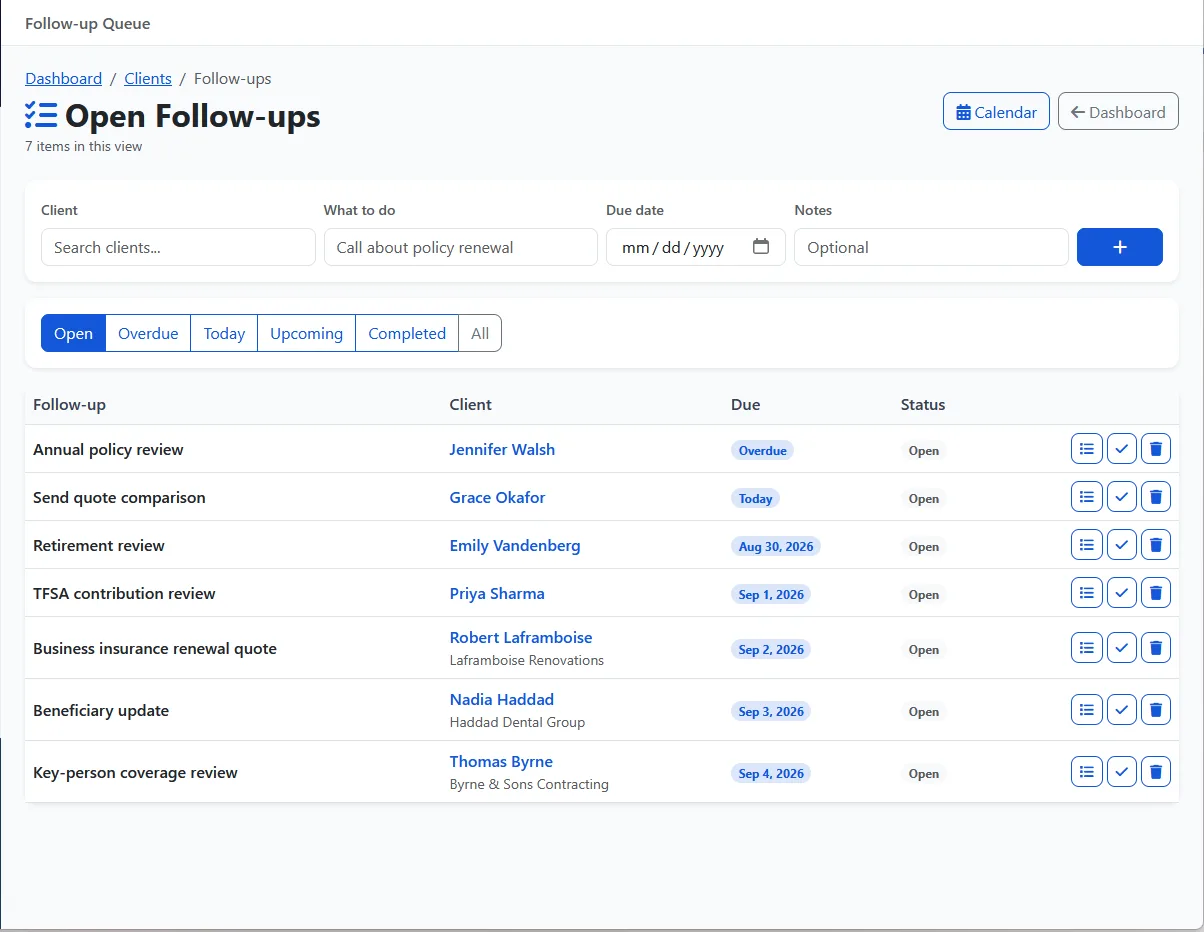Open details list for Annual policy review
The image size is (1204, 932).
tap(1087, 449)
